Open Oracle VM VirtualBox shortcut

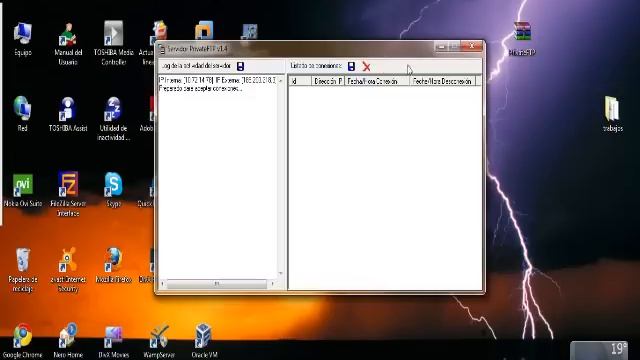204,341
